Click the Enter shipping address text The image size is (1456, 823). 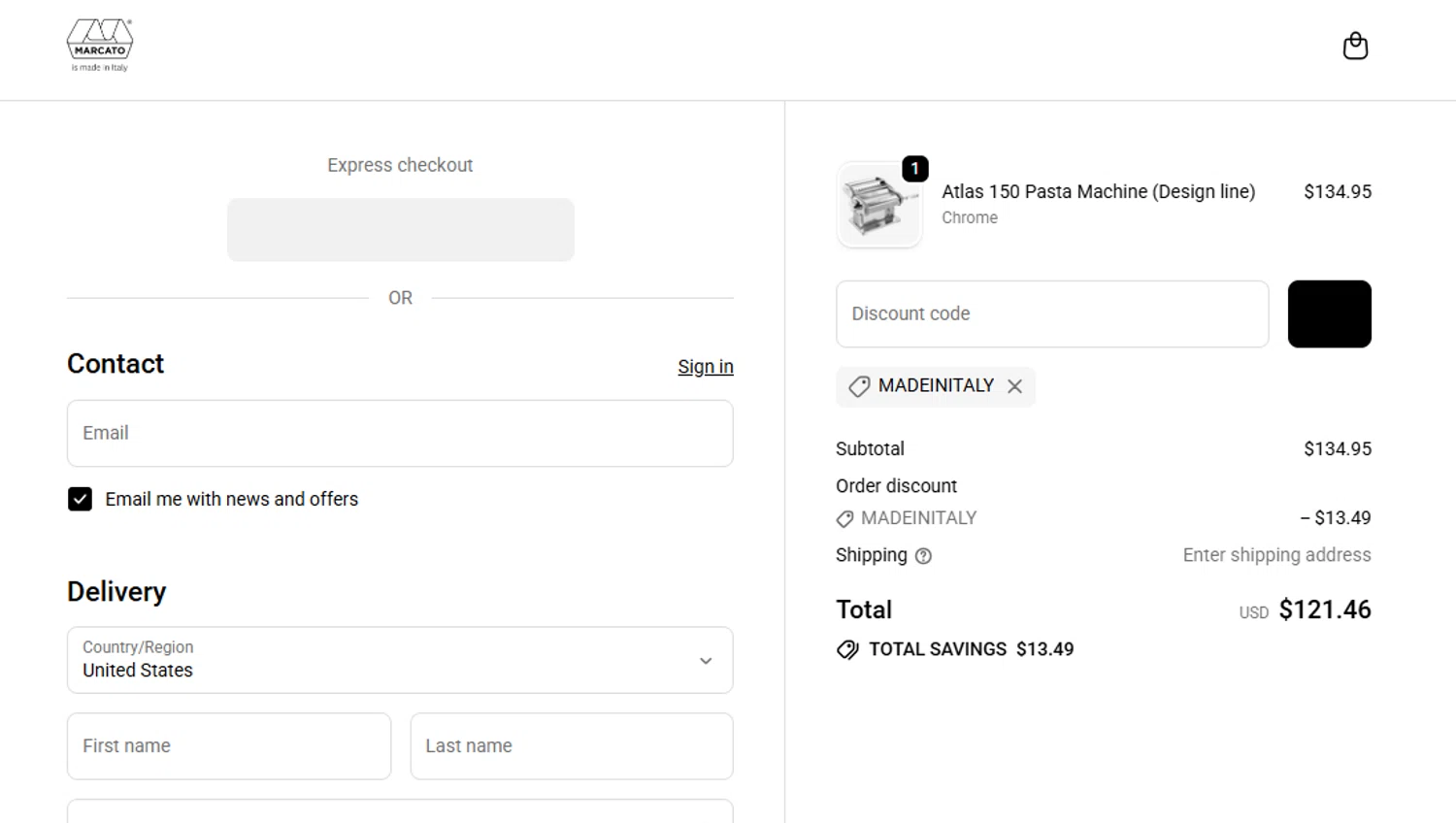1276,555
